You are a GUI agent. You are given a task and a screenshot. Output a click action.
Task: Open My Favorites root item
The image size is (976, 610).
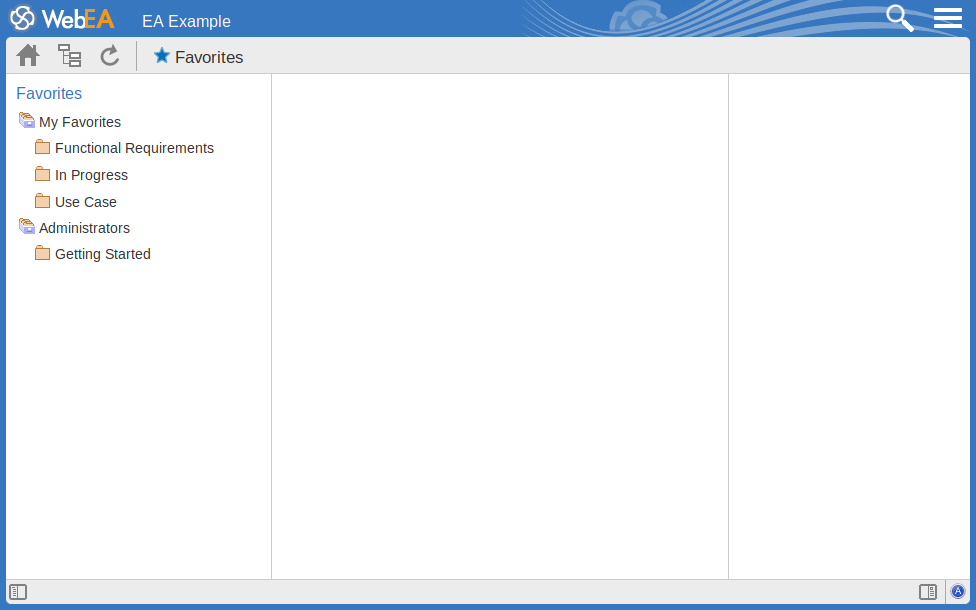pos(80,122)
